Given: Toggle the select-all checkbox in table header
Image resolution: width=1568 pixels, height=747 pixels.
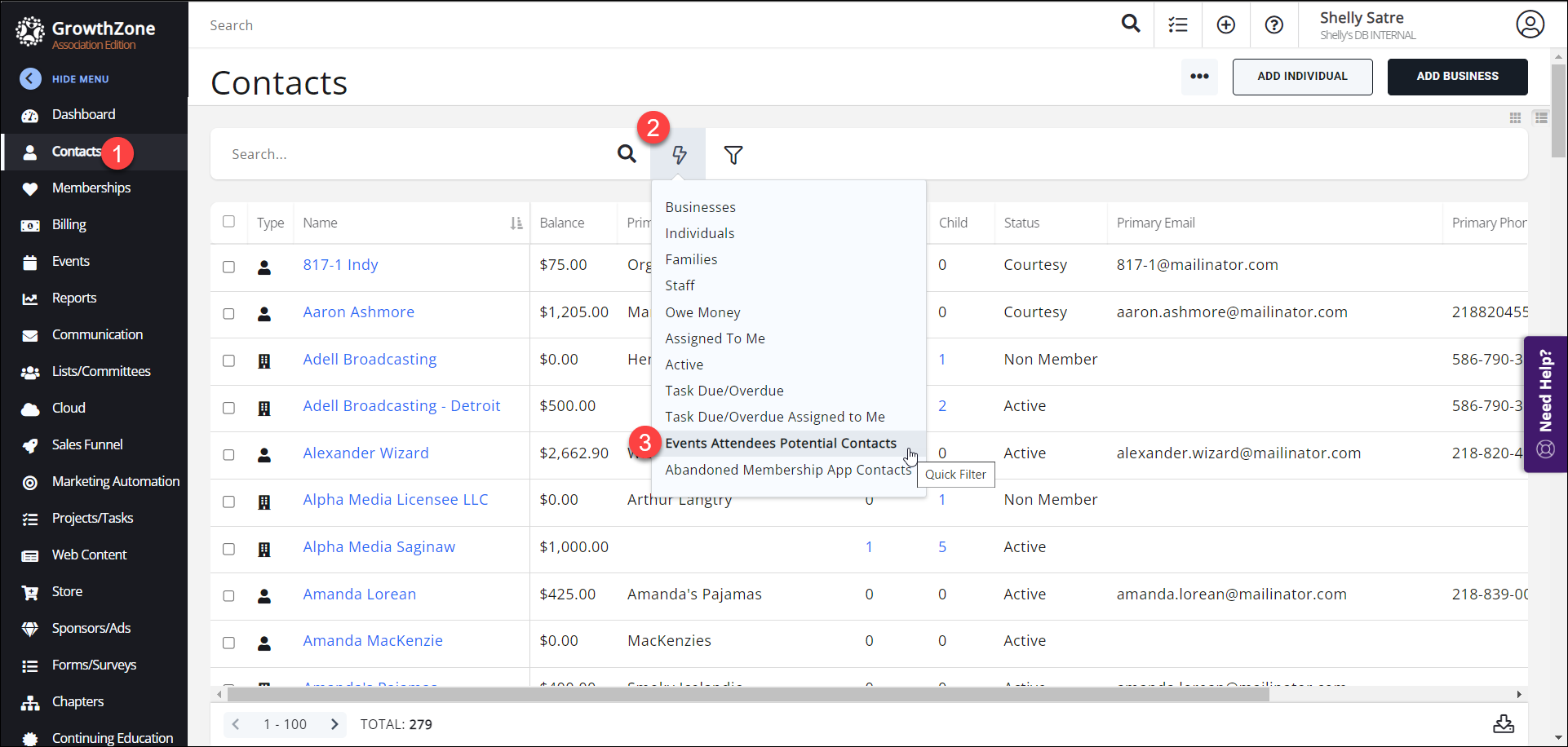Looking at the screenshot, I should pyautogui.click(x=229, y=222).
